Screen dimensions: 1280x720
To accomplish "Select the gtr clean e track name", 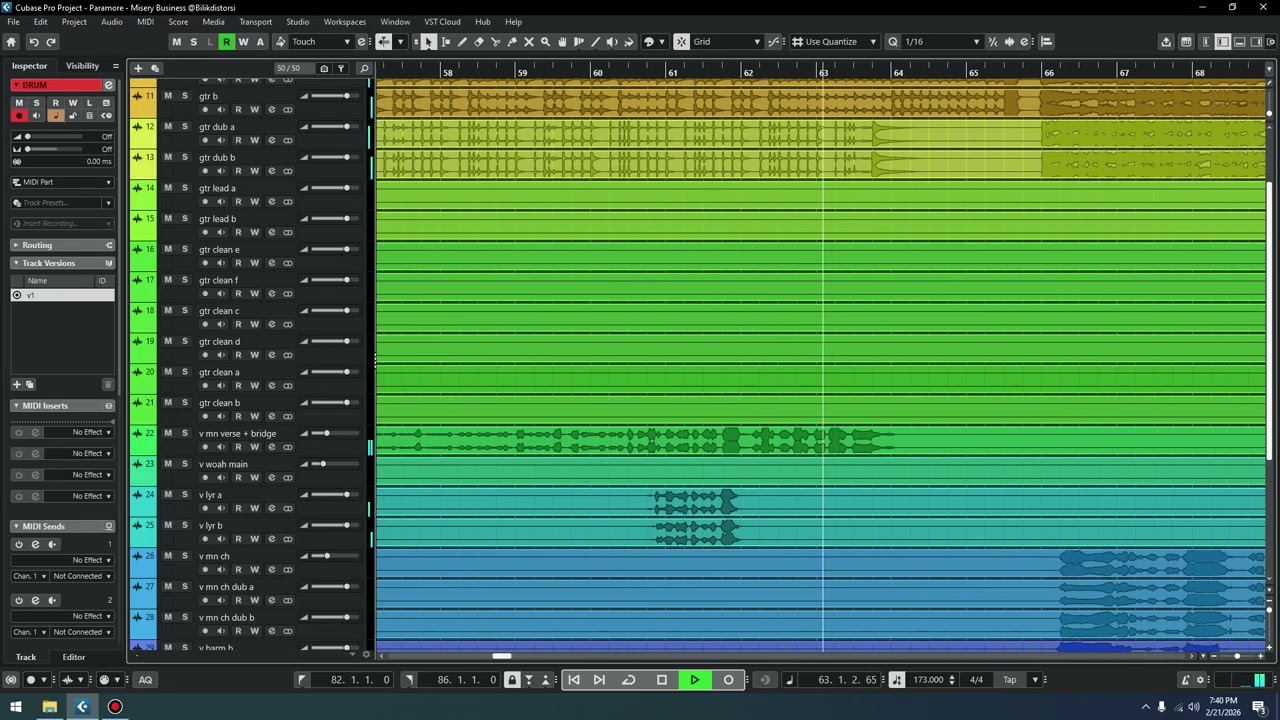I will point(219,250).
